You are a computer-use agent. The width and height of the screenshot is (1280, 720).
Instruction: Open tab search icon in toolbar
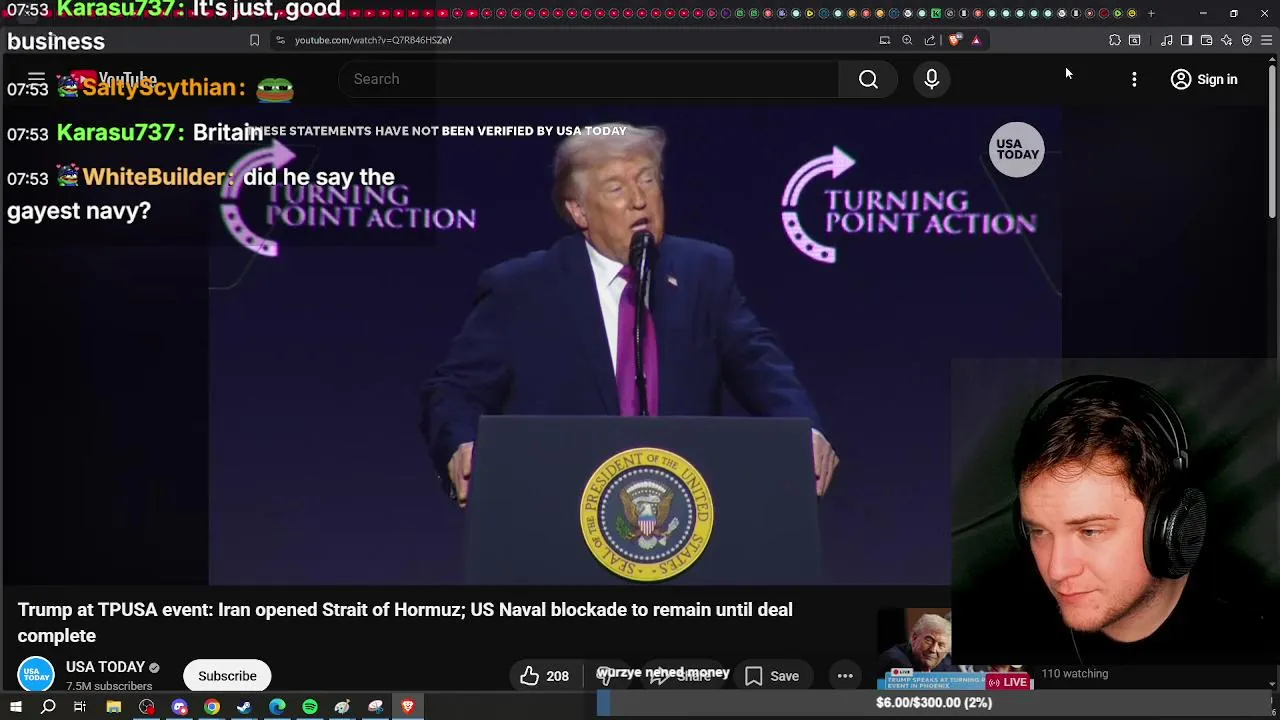click(x=1135, y=40)
